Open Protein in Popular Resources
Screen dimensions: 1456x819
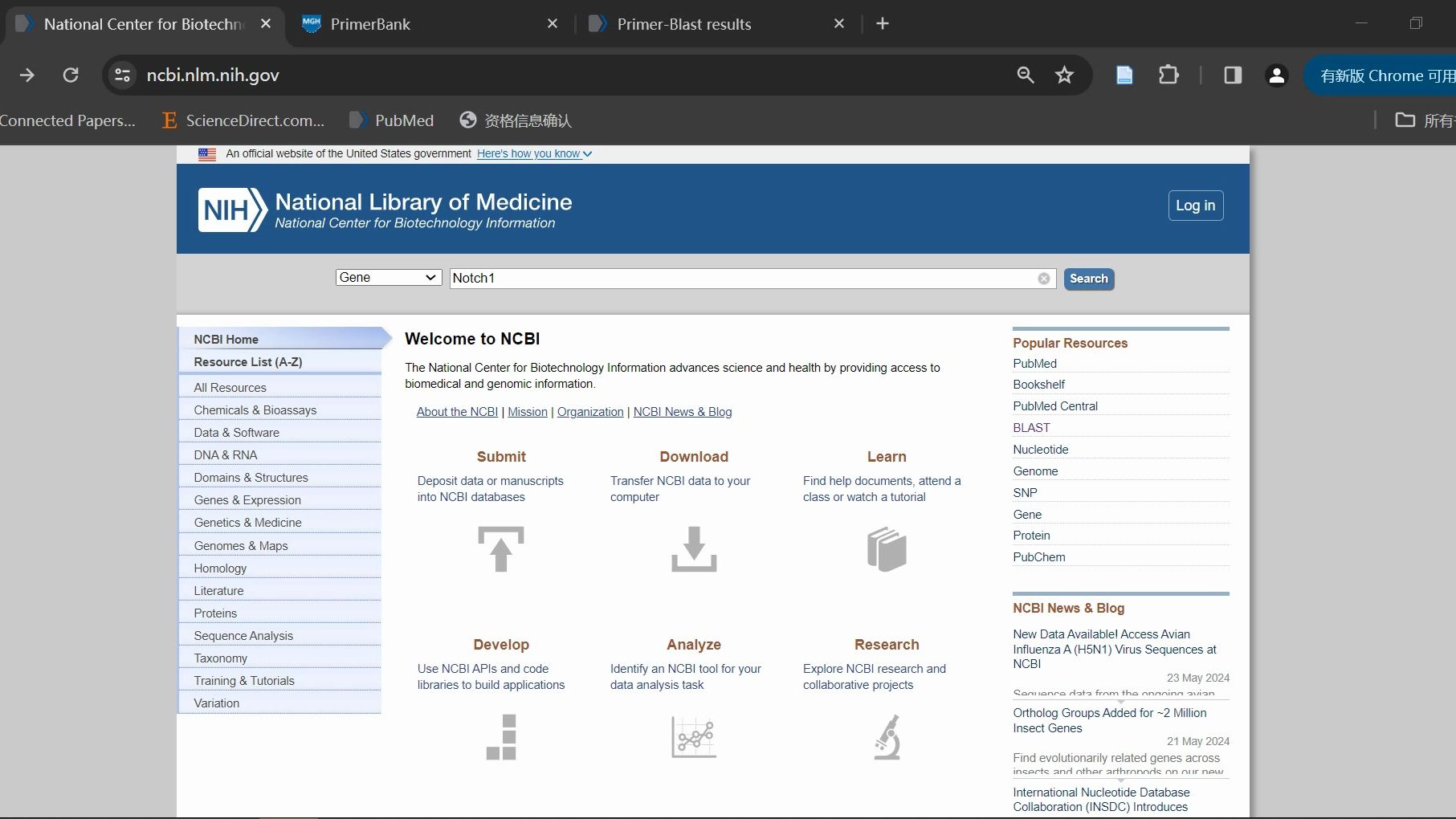[x=1031, y=535]
